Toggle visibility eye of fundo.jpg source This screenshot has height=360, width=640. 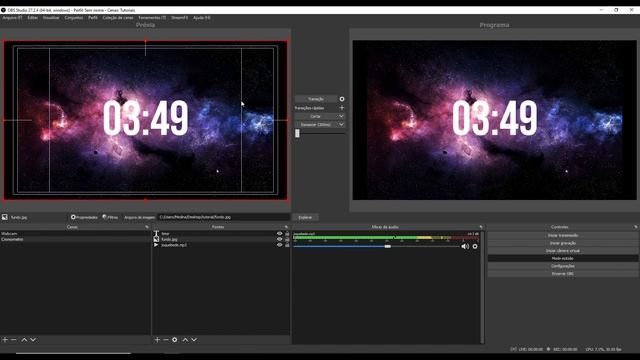click(280, 239)
